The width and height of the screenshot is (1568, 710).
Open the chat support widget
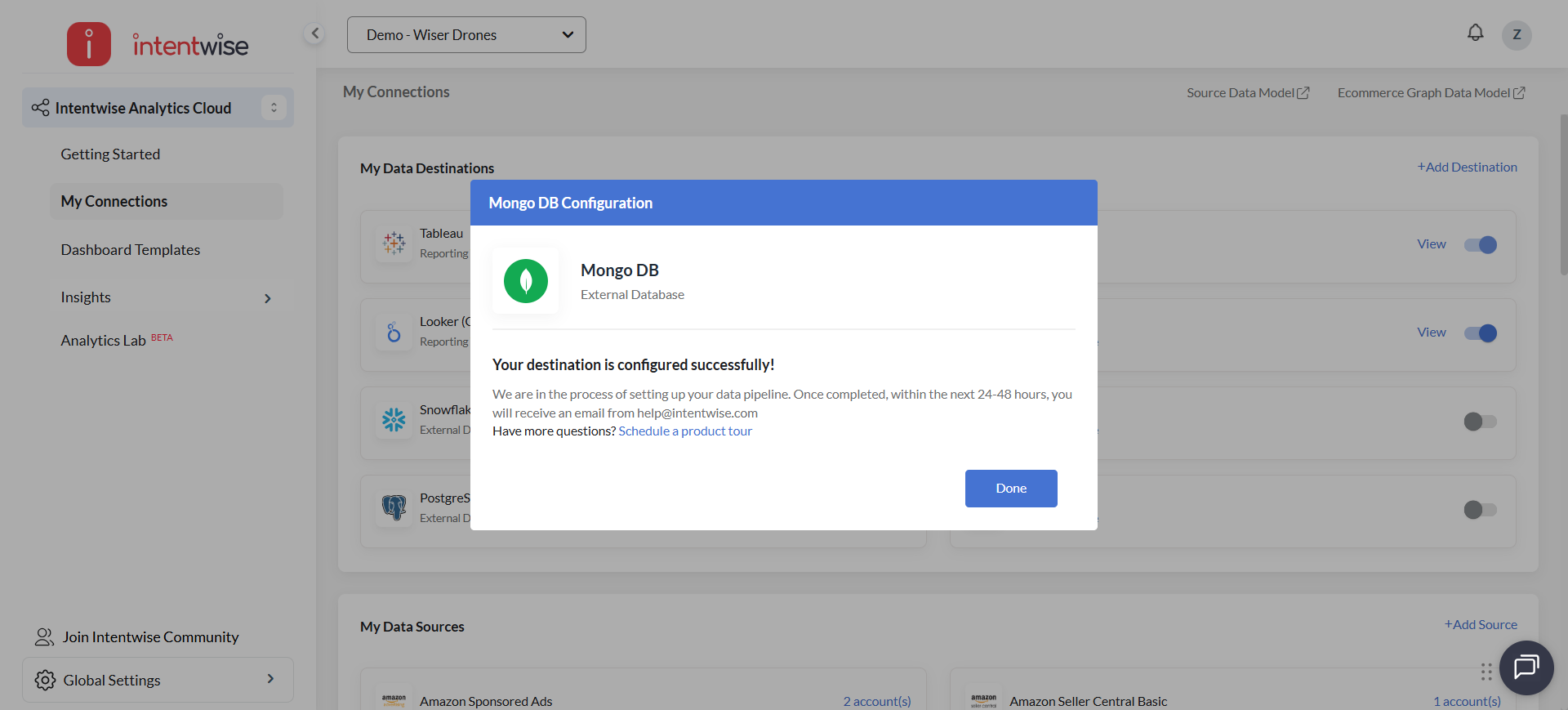click(1526, 668)
